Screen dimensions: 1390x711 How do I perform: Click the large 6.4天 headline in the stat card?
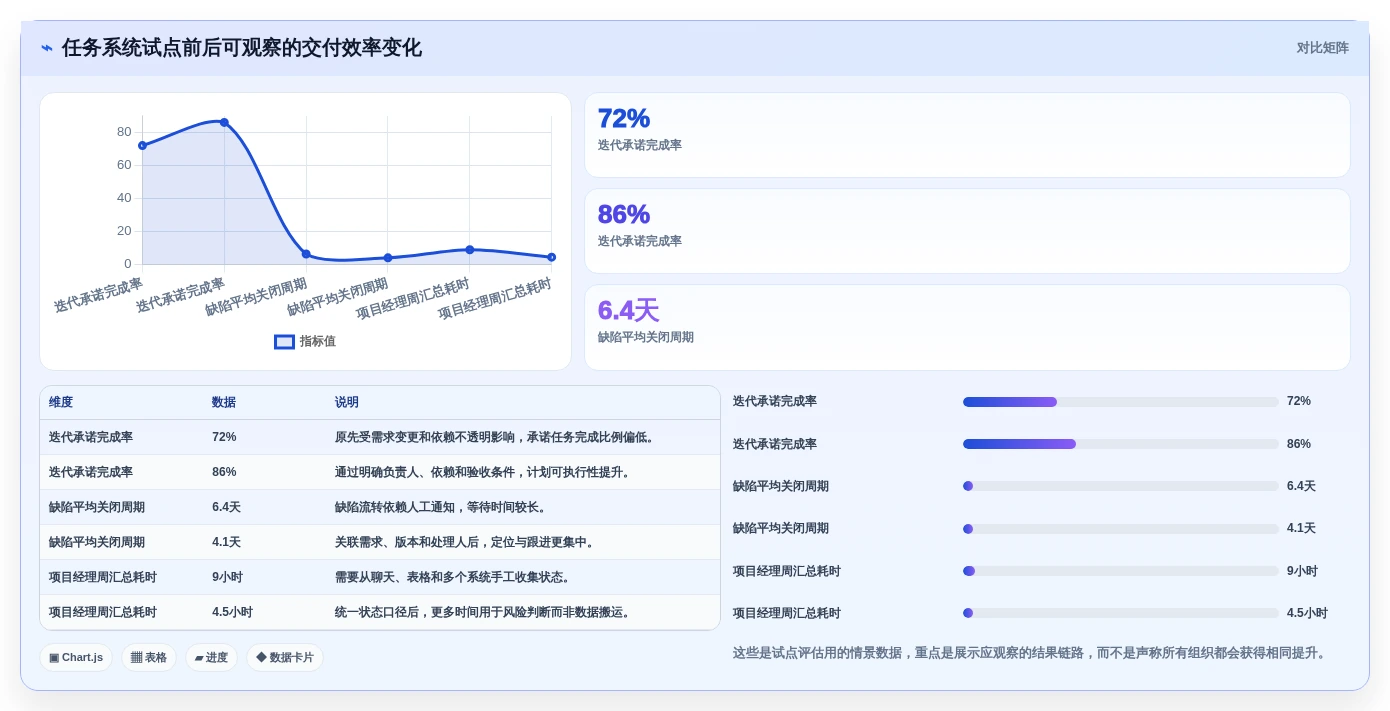[628, 310]
